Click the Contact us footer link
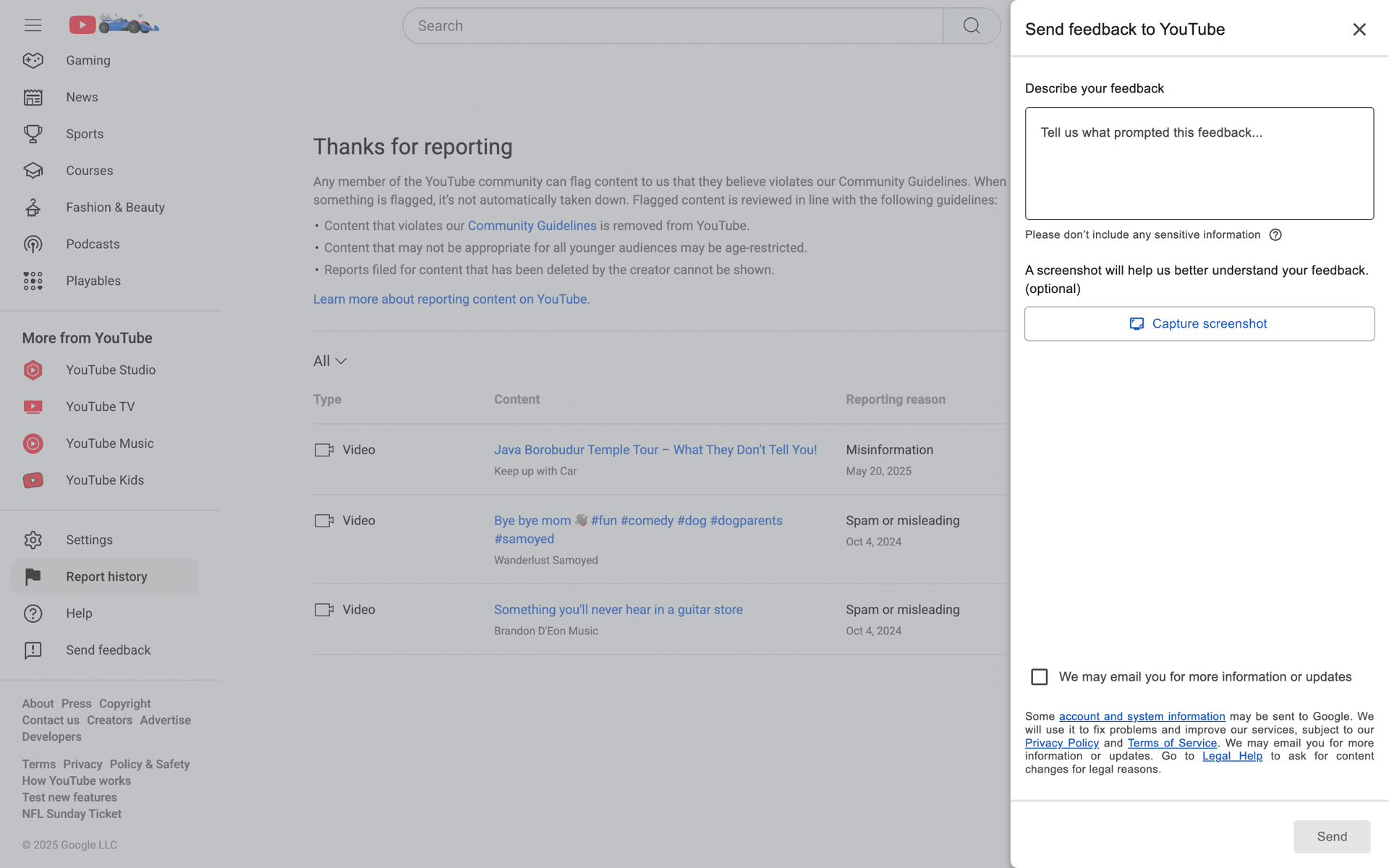This screenshot has height=868, width=1389. [51, 720]
